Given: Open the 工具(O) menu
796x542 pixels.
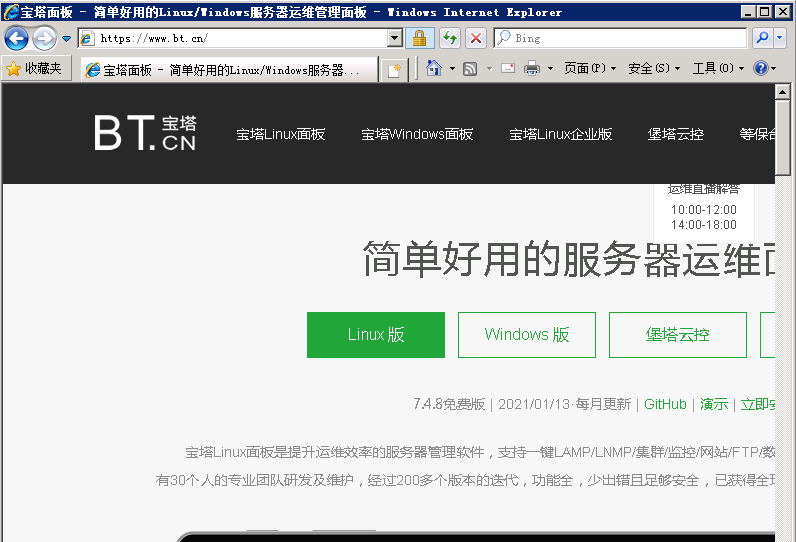Looking at the screenshot, I should pos(718,68).
